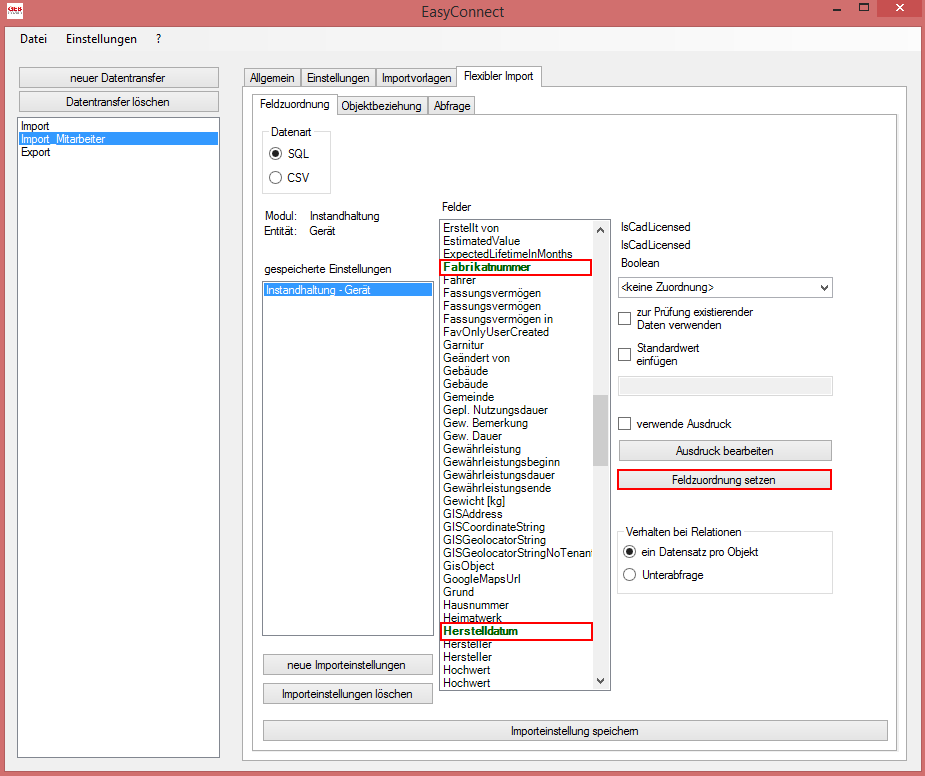
Task: Select Unterabfrage for relation behavior
Action: click(x=629, y=574)
